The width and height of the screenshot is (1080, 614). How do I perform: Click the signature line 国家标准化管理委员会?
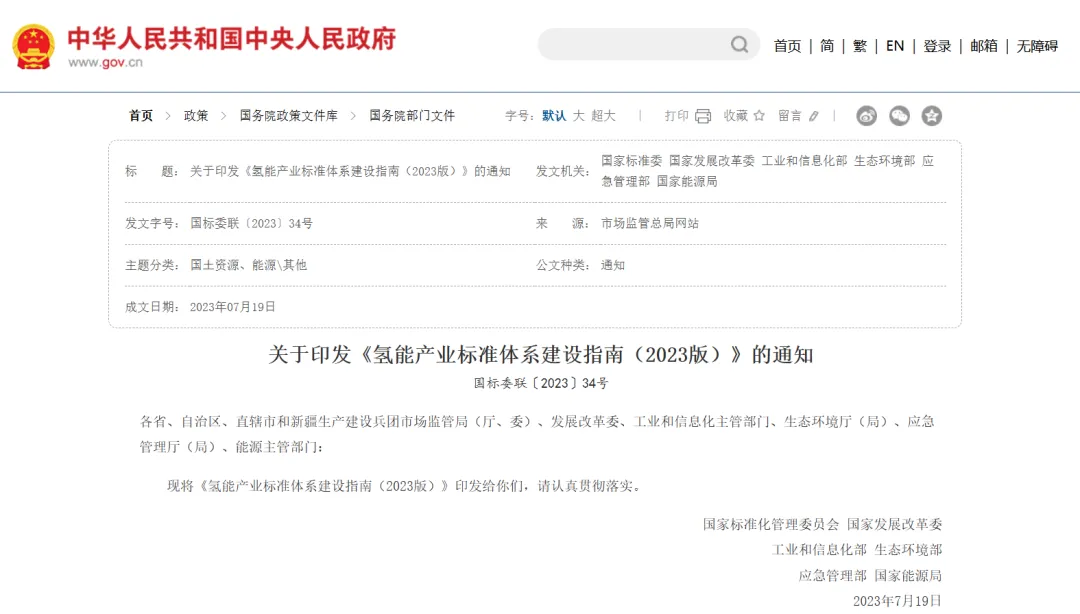(771, 524)
